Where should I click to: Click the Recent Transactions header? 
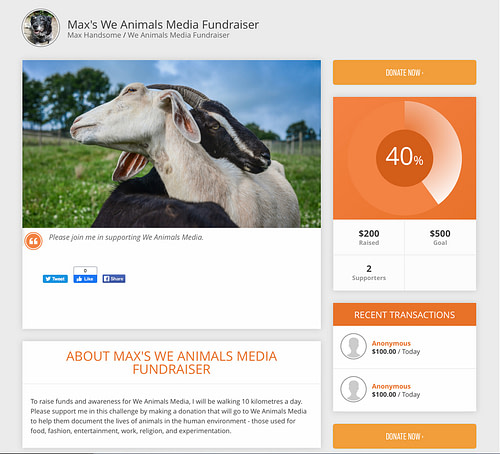404,314
